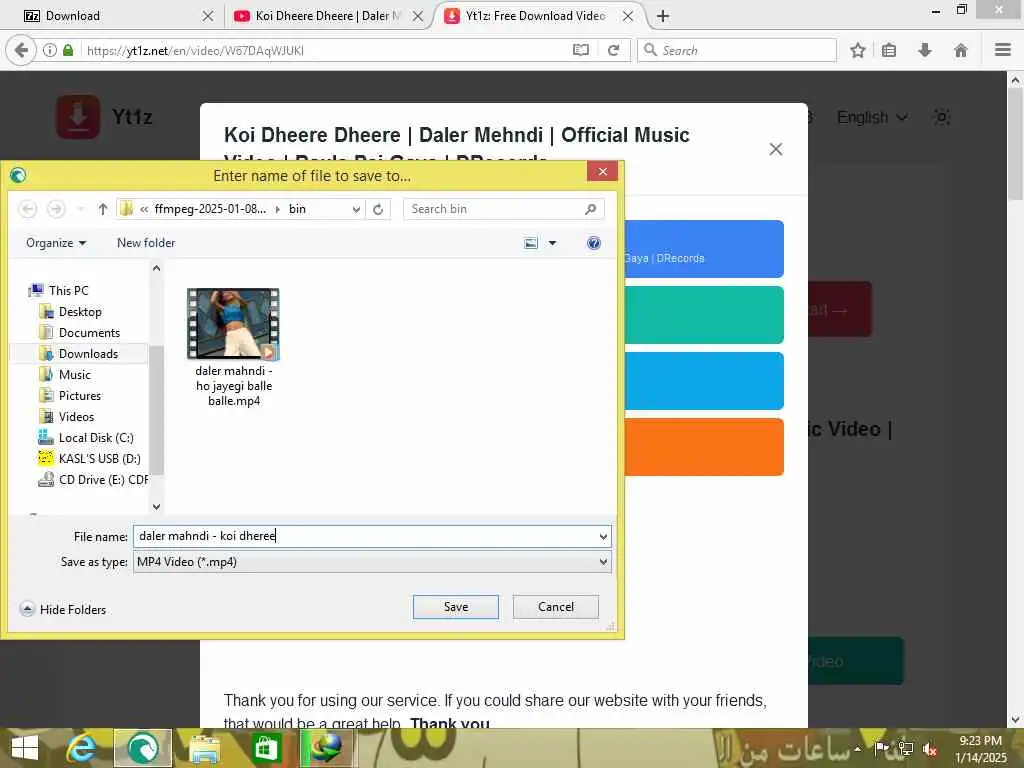Expand the recent locations dropdown arrow
The height and width of the screenshot is (768, 1024).
pyautogui.click(x=80, y=209)
